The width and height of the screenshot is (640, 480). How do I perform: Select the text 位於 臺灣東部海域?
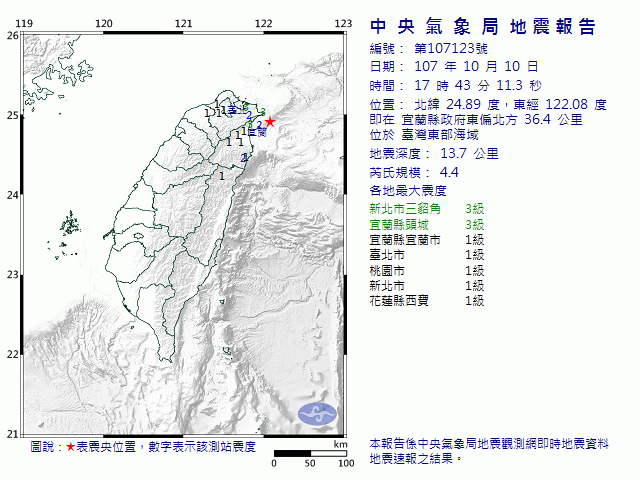(424, 135)
